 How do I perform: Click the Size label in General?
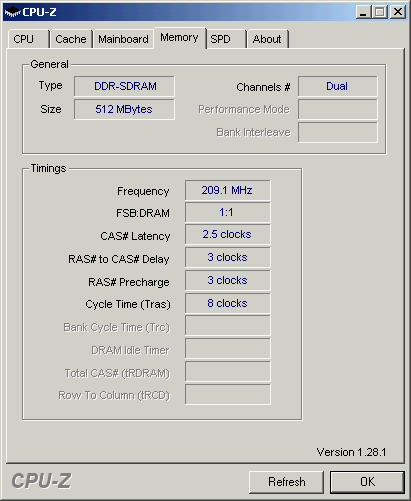coord(51,109)
